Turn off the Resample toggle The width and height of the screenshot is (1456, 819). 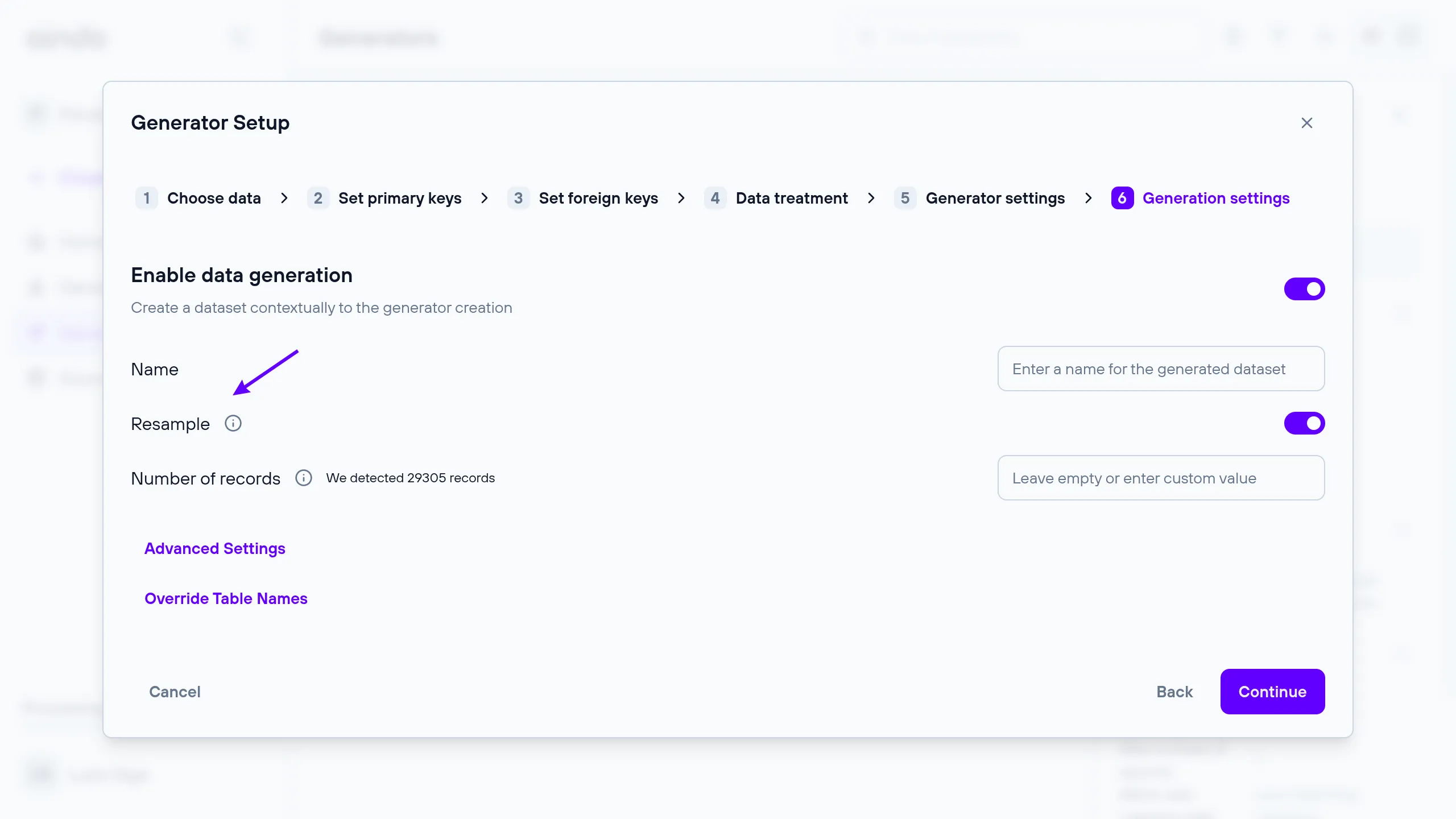tap(1304, 423)
